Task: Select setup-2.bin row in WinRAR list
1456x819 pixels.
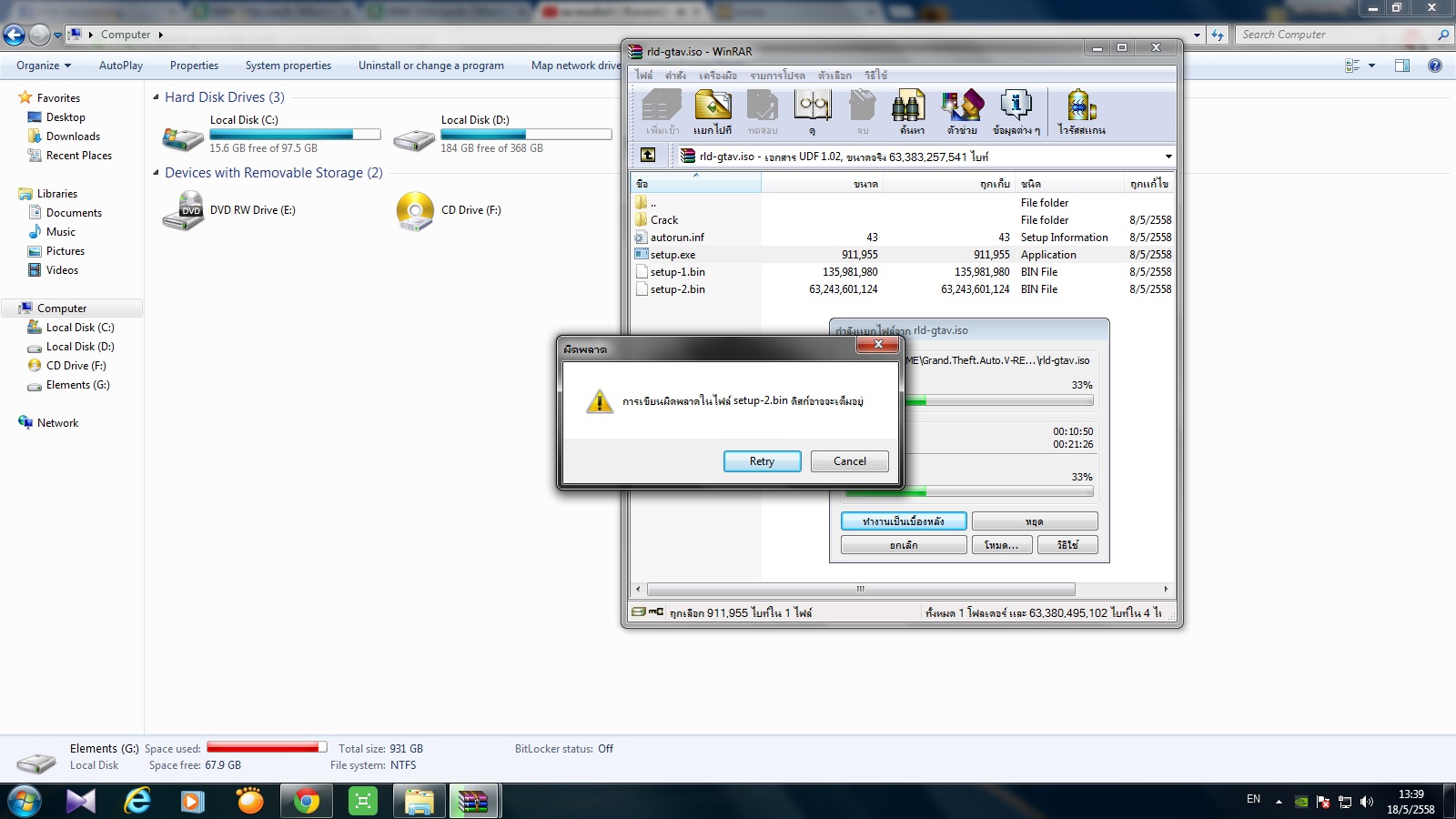Action: point(901,289)
